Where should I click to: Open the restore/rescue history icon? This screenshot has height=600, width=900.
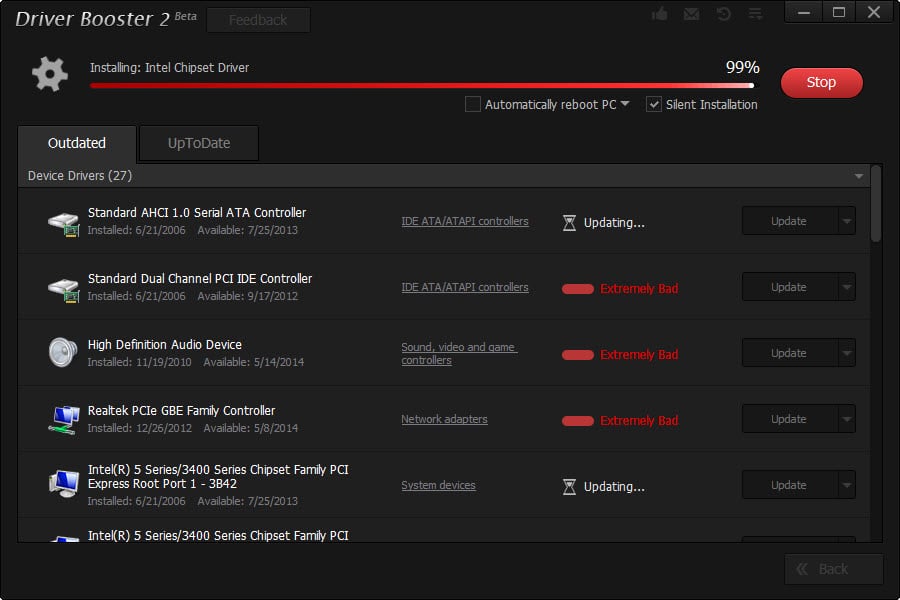pyautogui.click(x=723, y=14)
